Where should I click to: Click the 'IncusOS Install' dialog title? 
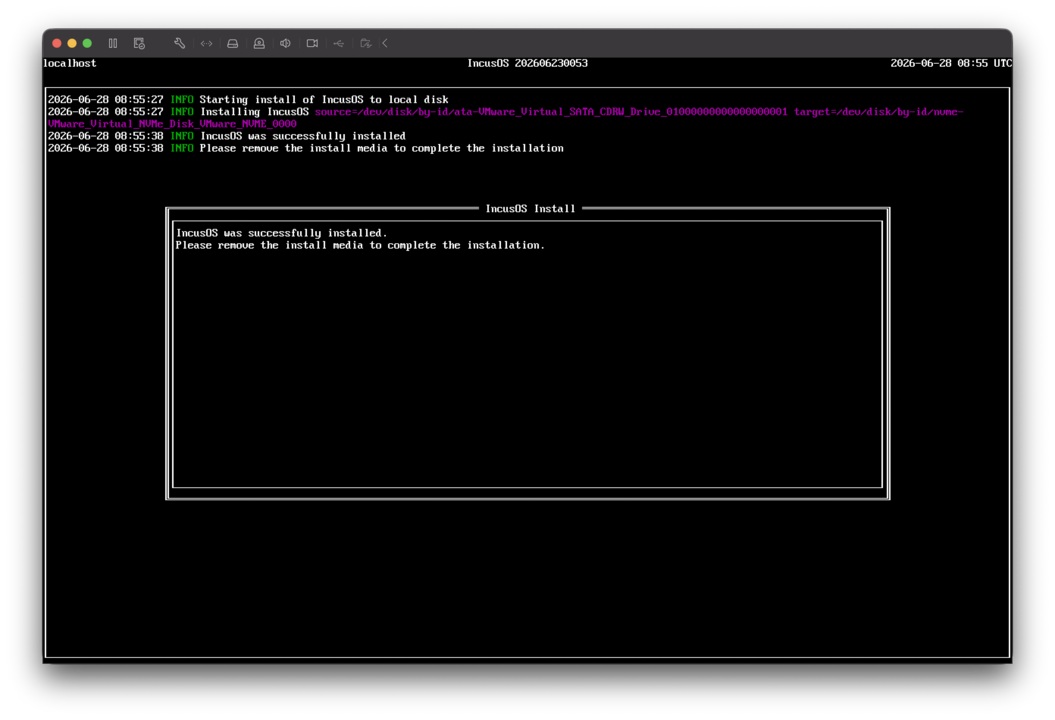[530, 209]
